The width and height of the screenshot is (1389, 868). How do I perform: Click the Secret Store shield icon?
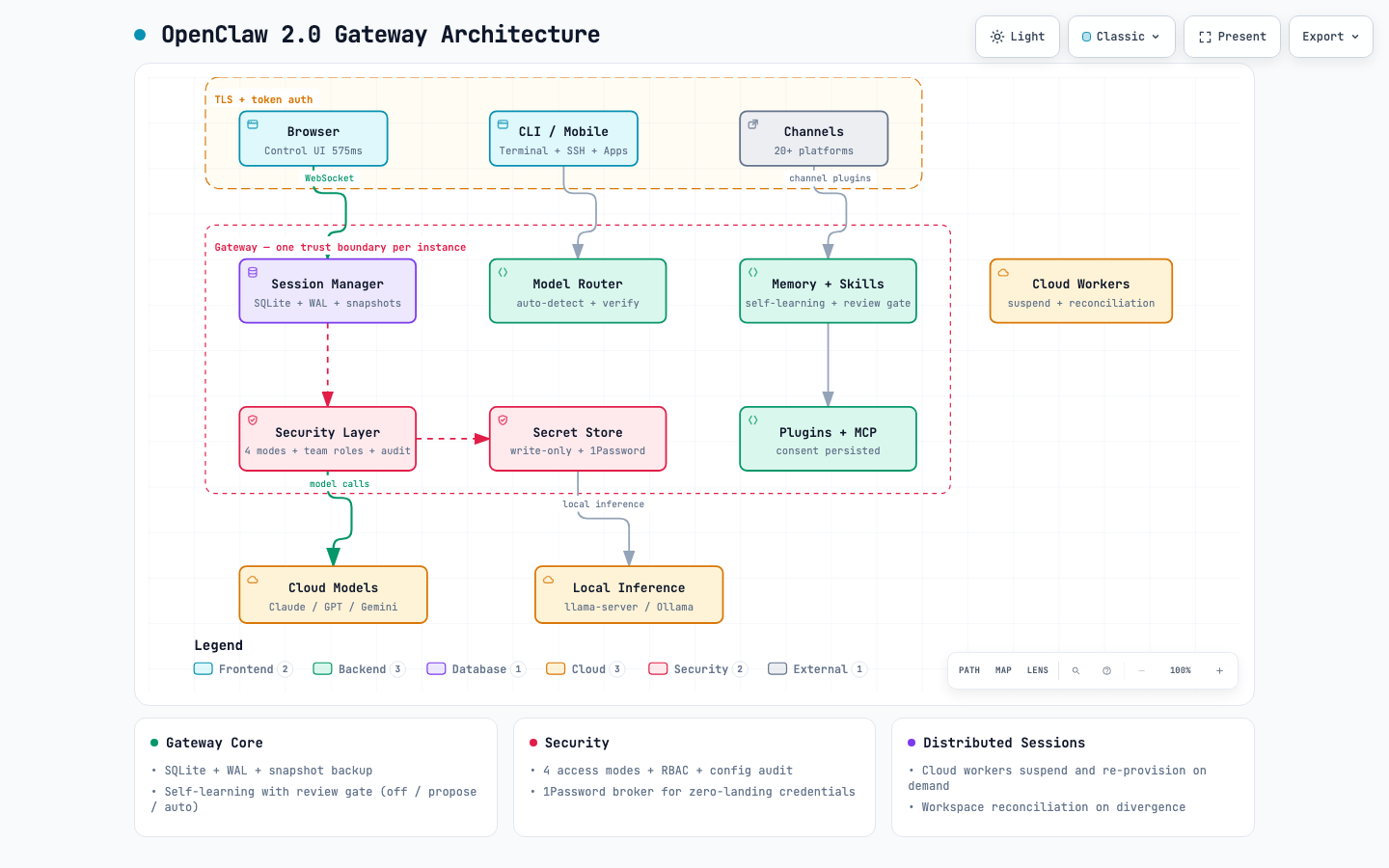(503, 420)
